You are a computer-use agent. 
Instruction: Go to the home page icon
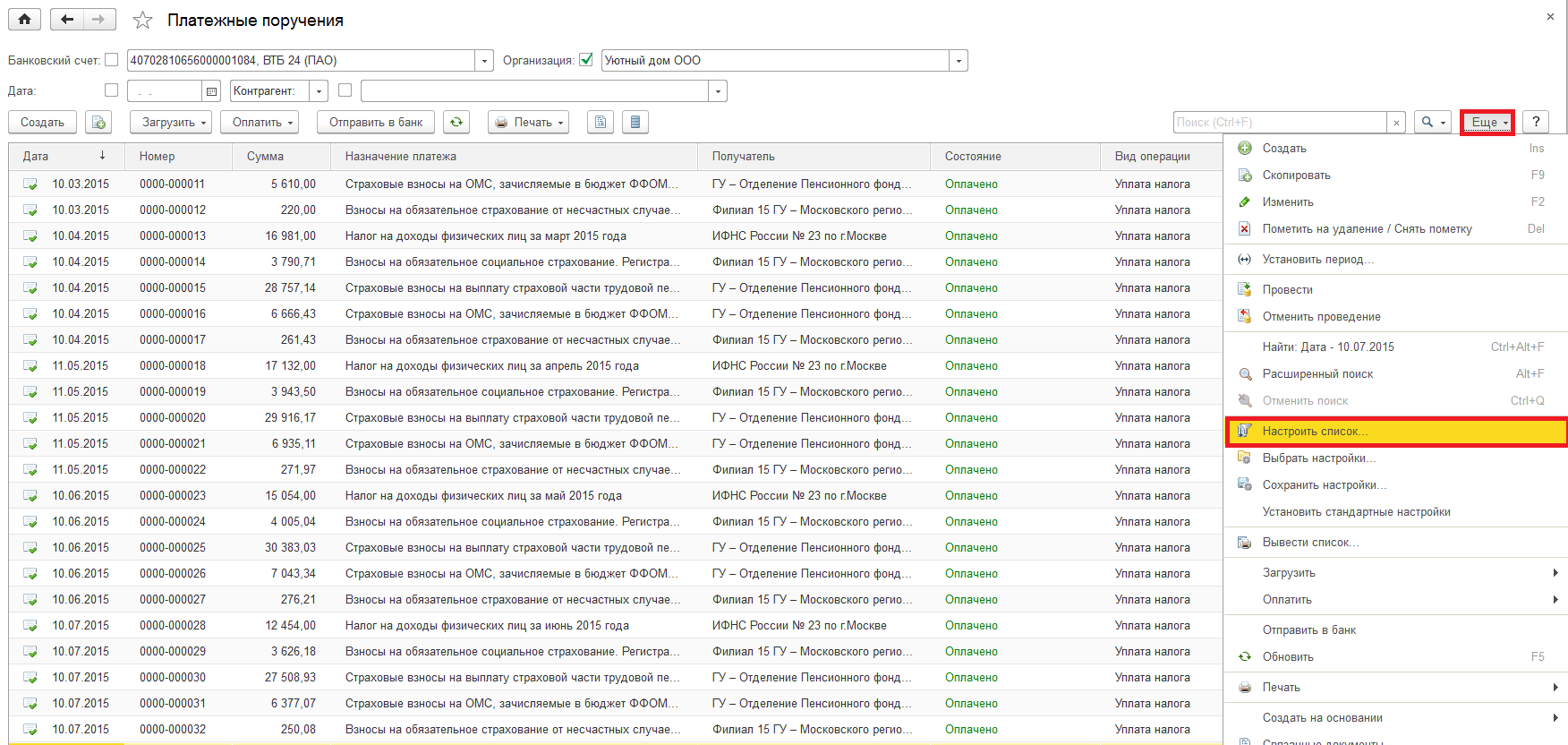click(x=24, y=19)
